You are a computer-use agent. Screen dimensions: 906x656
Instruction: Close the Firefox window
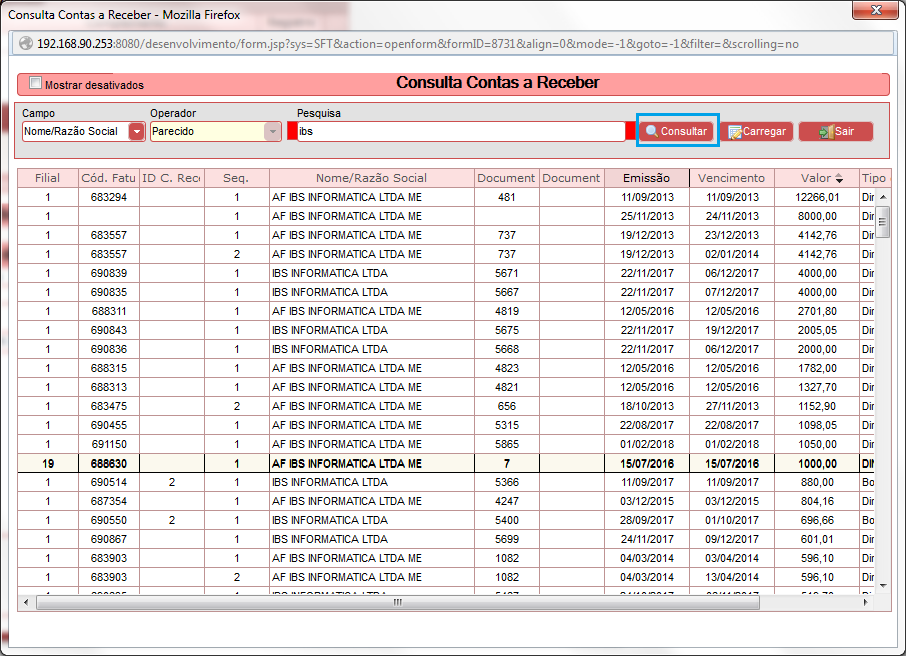click(x=876, y=10)
